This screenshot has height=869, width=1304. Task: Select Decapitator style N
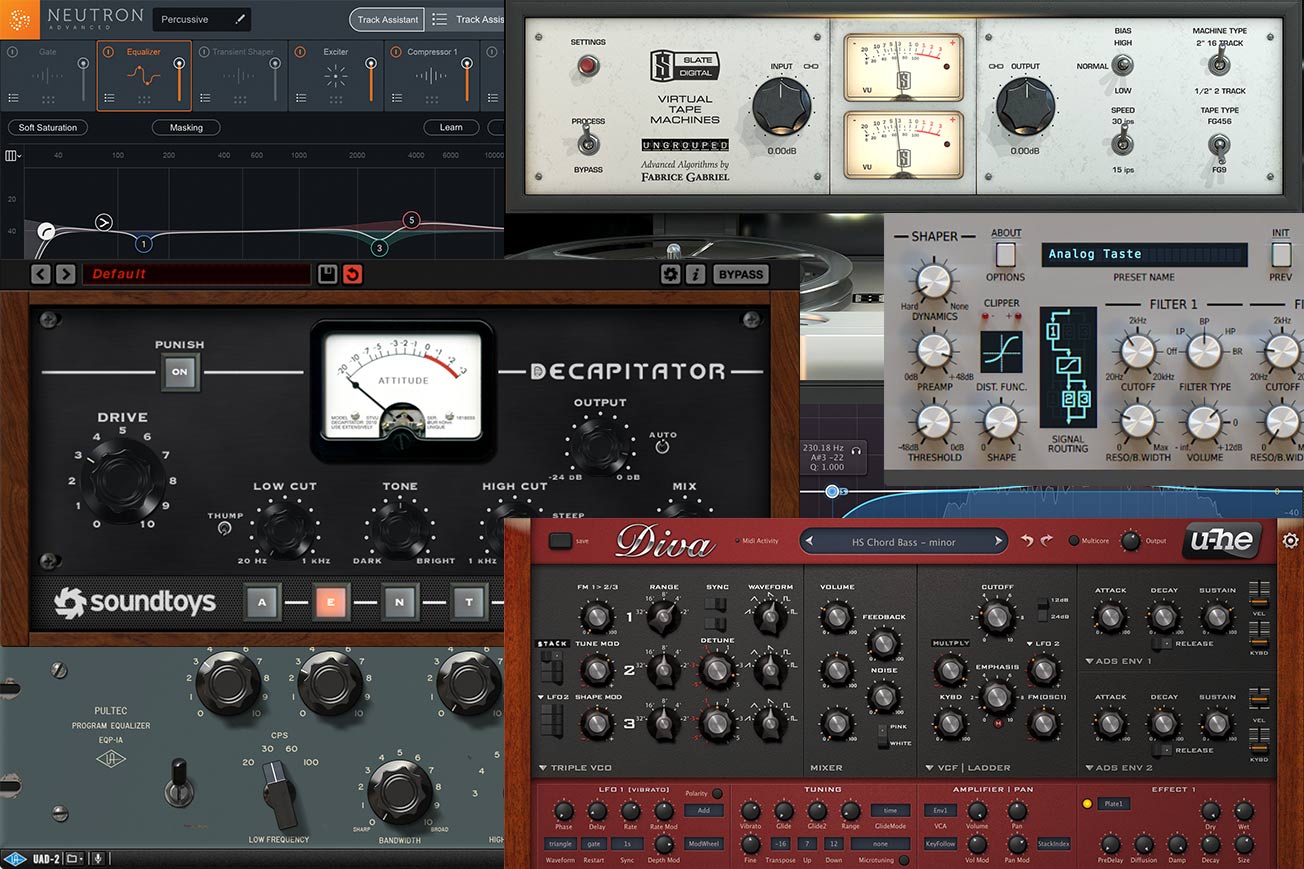tap(400, 602)
